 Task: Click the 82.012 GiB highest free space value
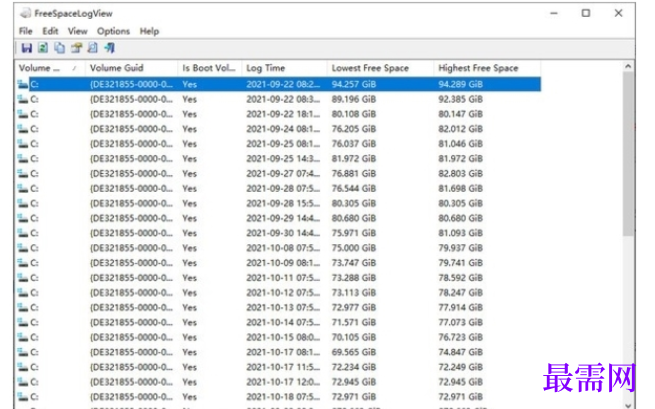click(x=460, y=129)
